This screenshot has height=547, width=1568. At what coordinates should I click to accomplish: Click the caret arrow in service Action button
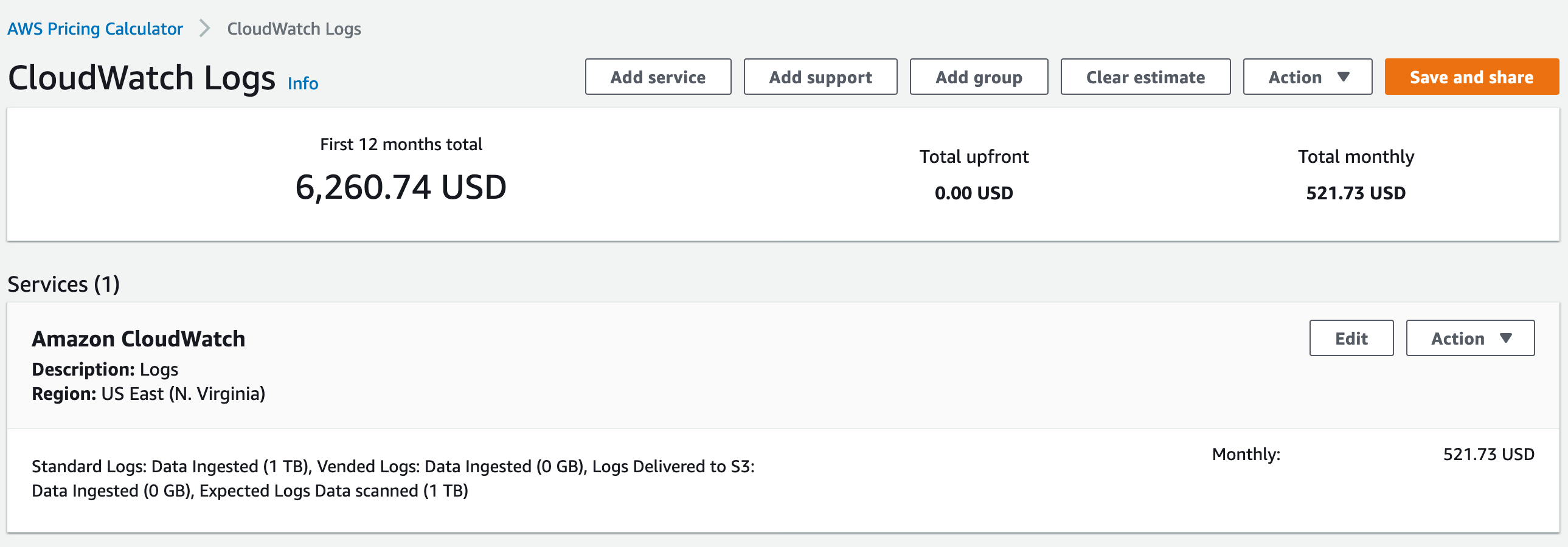(x=1506, y=339)
